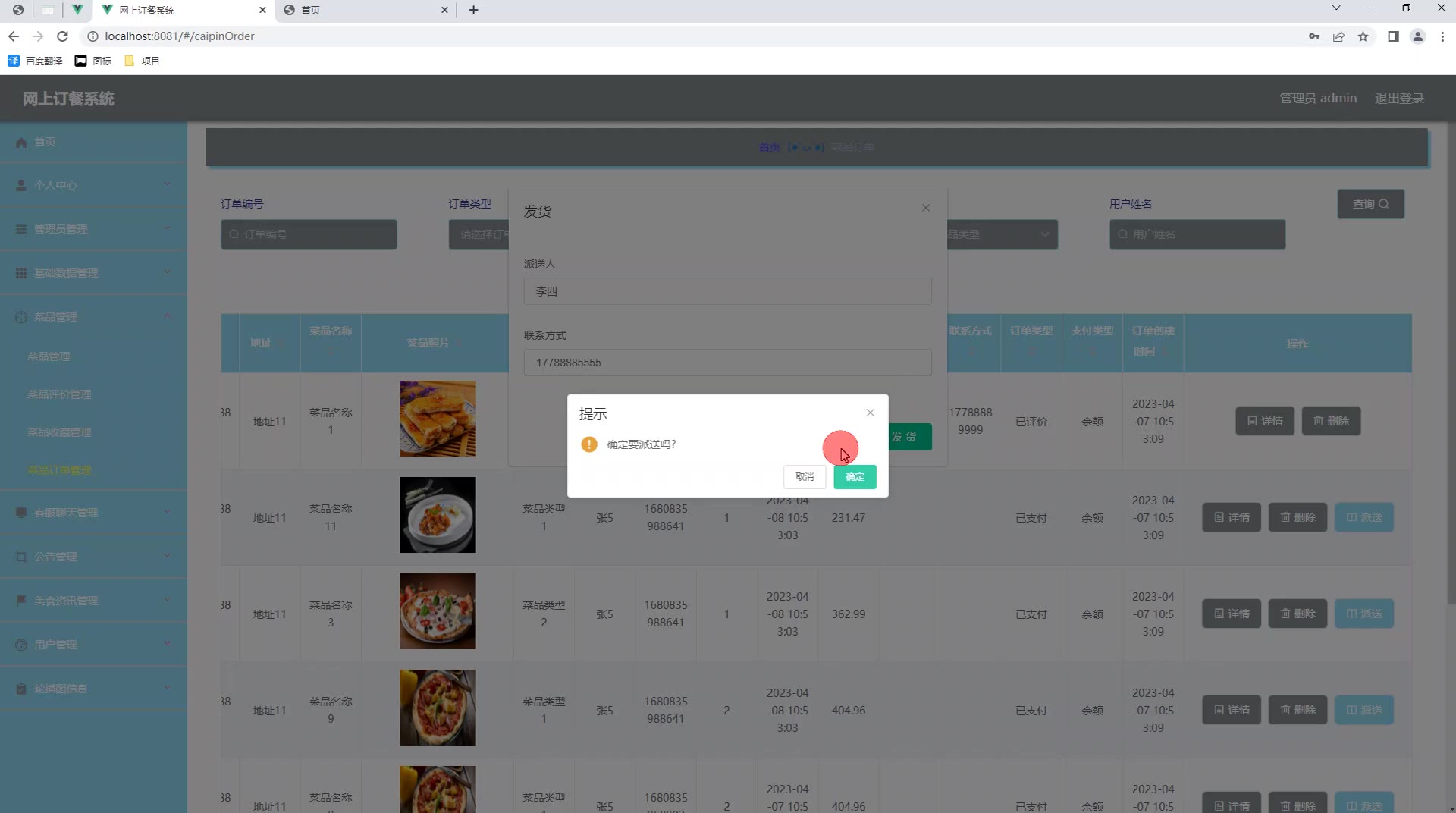Click the green 发货 submit button
Image resolution: width=1456 pixels, height=813 pixels.
[x=908, y=437]
